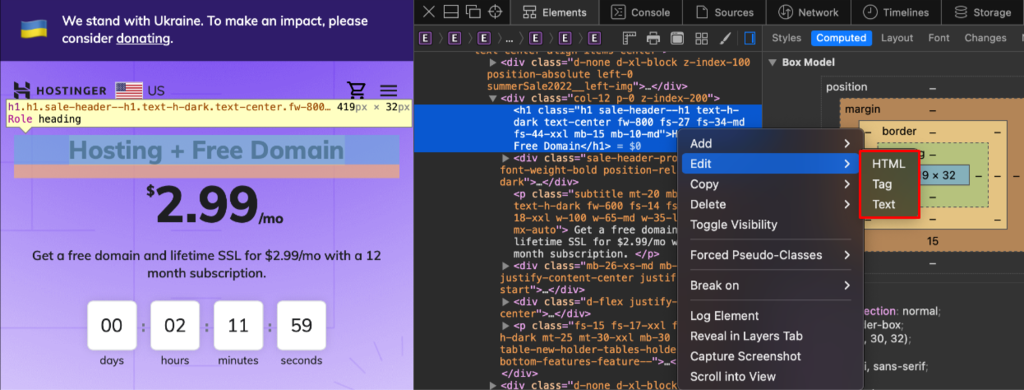Click the print styles printer icon
1024x390 pixels.
[653, 38]
